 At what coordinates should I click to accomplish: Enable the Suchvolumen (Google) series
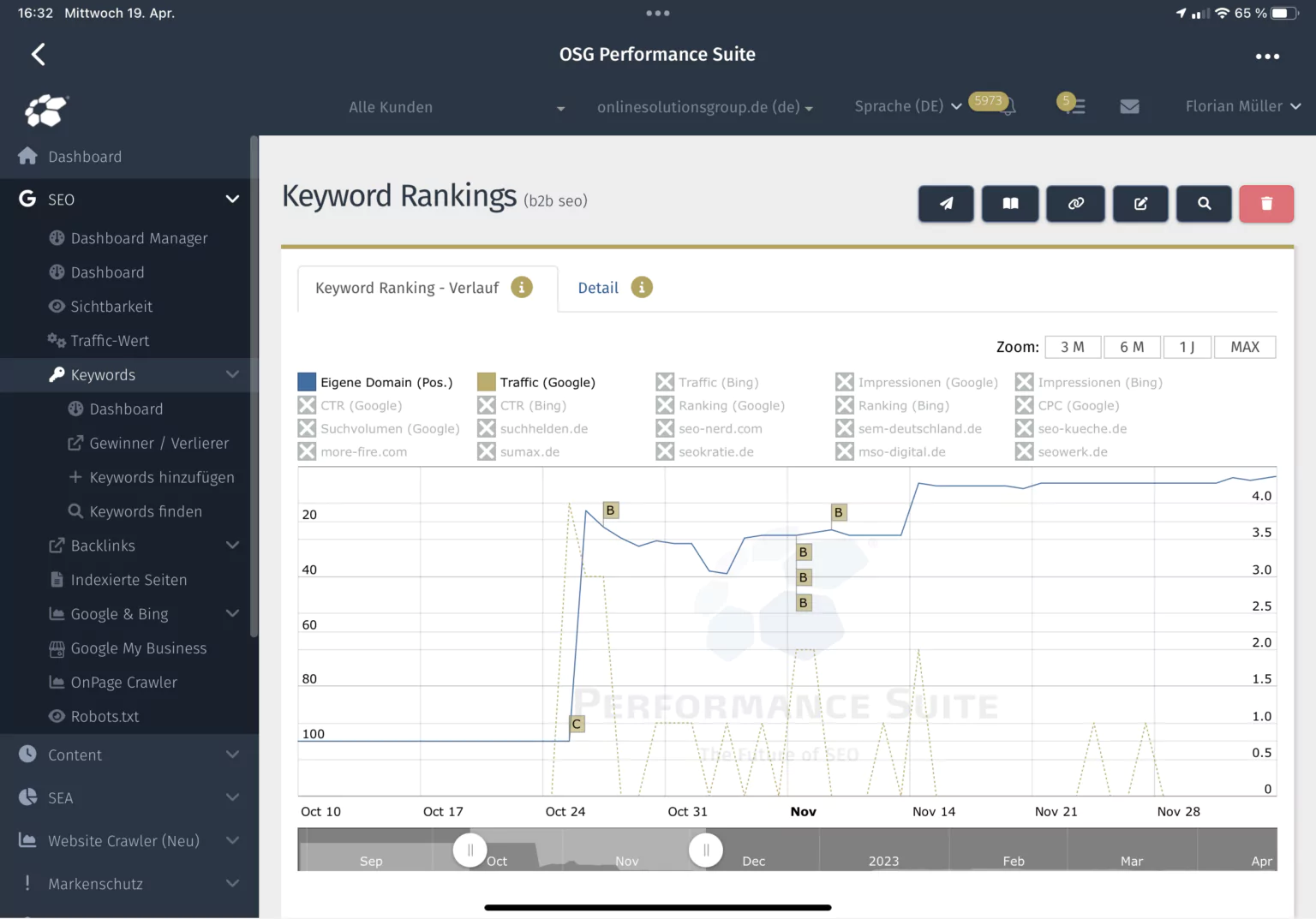click(x=307, y=428)
